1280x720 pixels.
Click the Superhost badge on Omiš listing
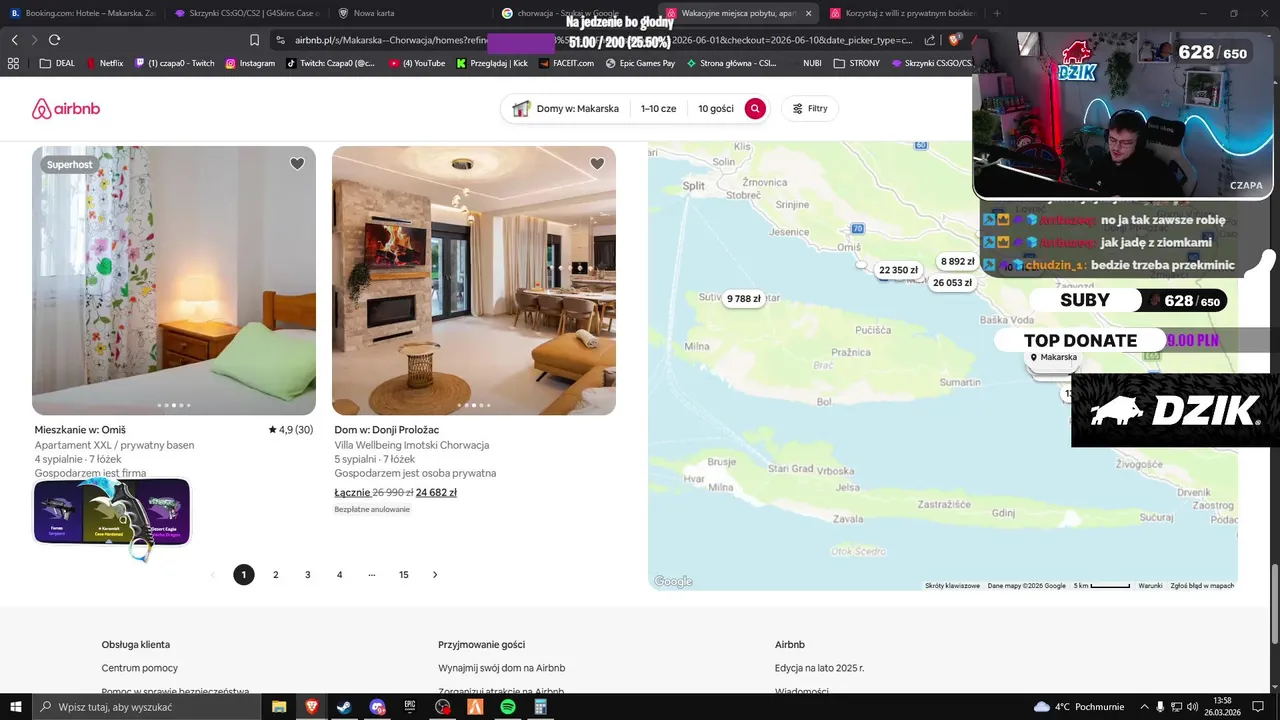click(x=70, y=165)
